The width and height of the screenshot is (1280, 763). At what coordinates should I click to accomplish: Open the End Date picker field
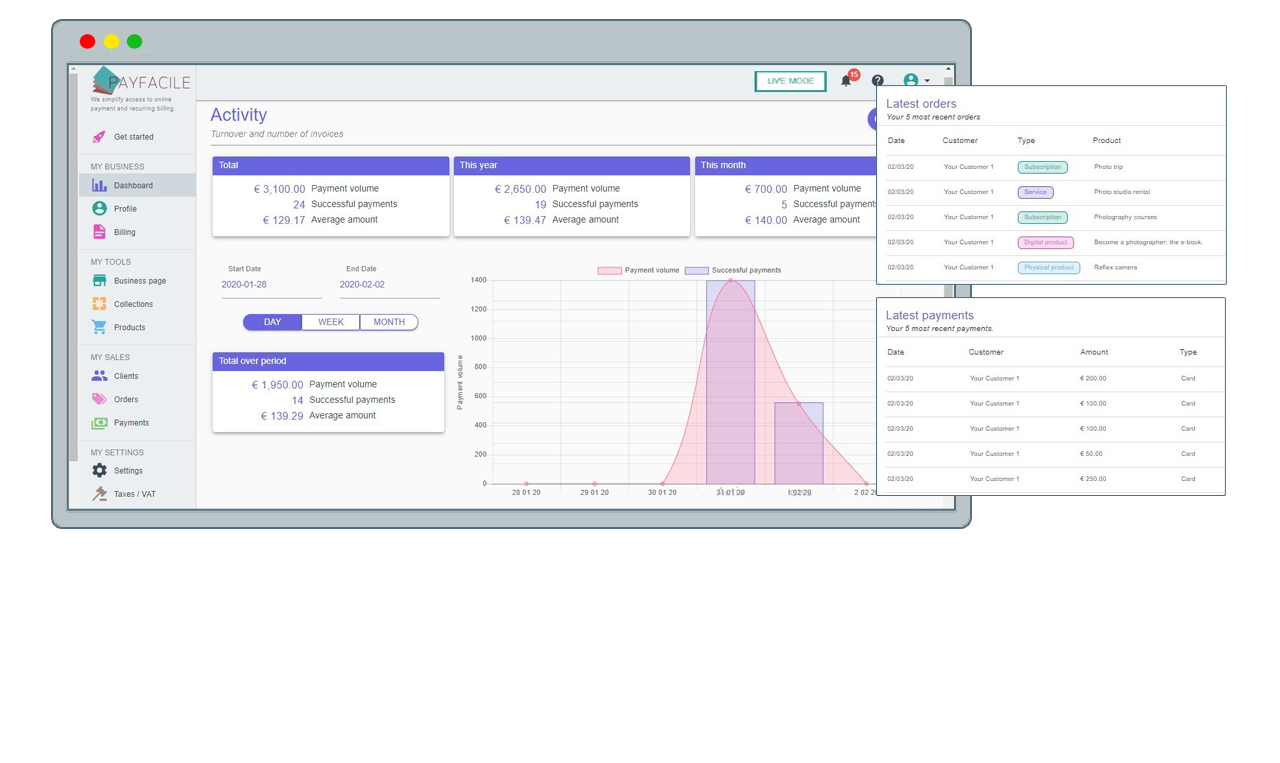point(389,285)
